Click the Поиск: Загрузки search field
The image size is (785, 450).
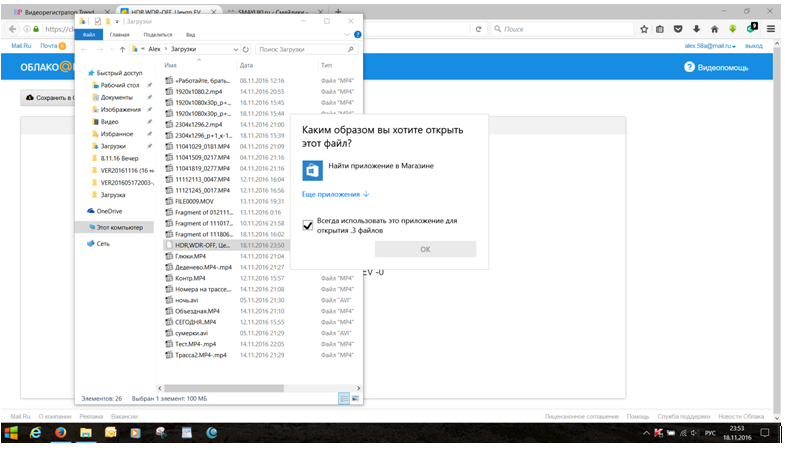coord(300,48)
